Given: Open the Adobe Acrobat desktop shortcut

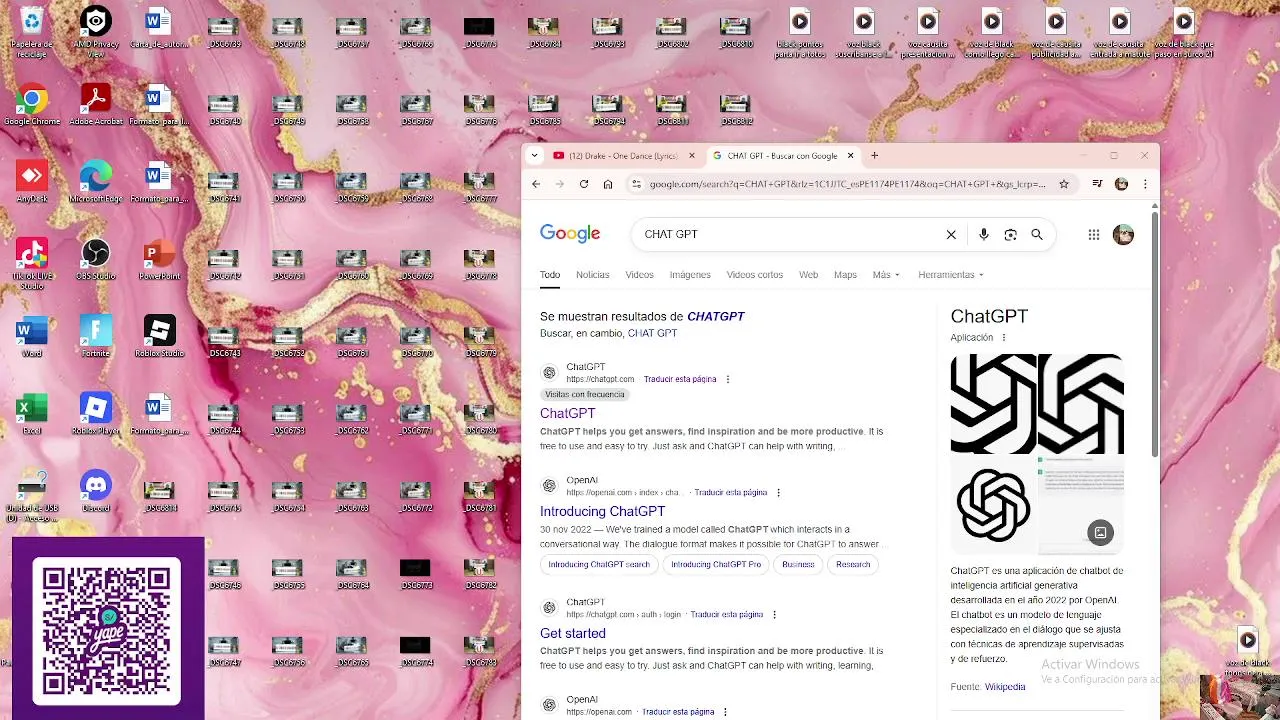Looking at the screenshot, I should [x=95, y=105].
